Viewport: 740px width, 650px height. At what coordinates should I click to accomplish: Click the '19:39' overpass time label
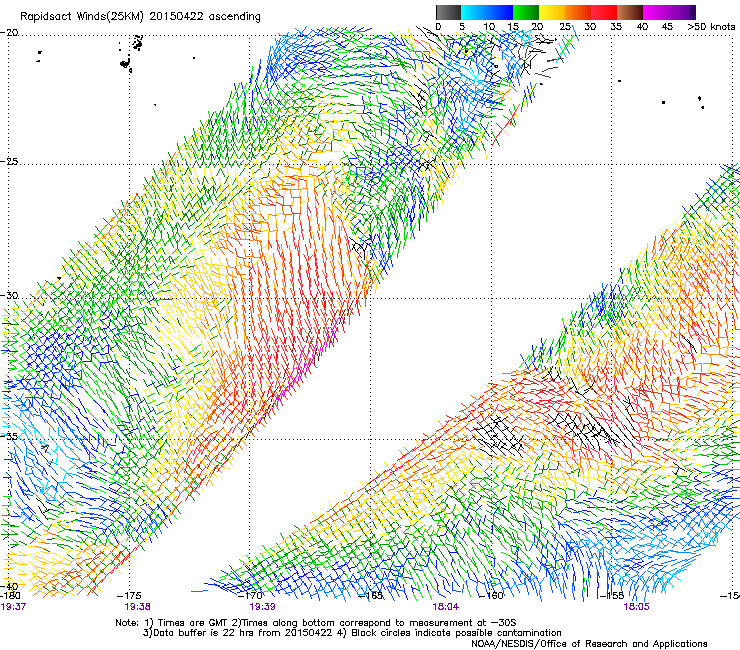(262, 607)
